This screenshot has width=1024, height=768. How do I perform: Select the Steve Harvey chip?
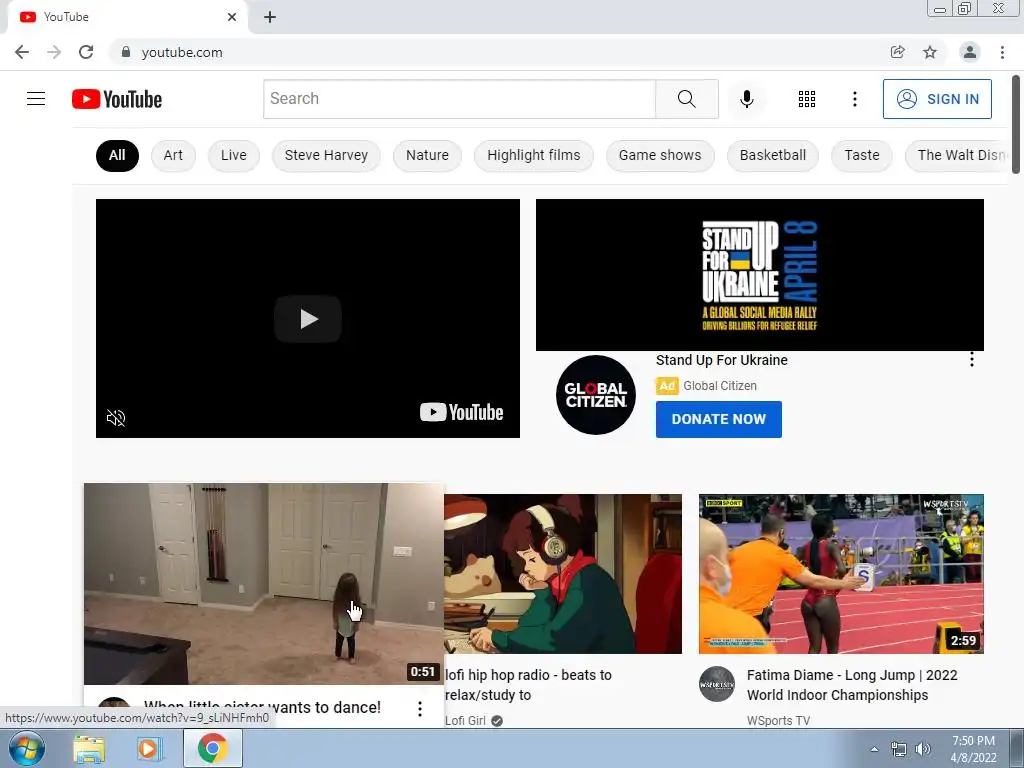[x=326, y=155]
